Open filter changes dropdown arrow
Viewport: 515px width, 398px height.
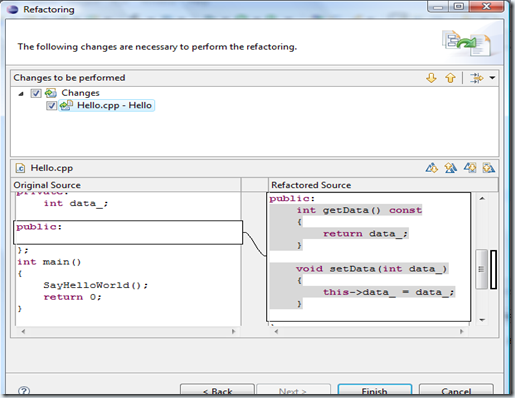tap(492, 78)
